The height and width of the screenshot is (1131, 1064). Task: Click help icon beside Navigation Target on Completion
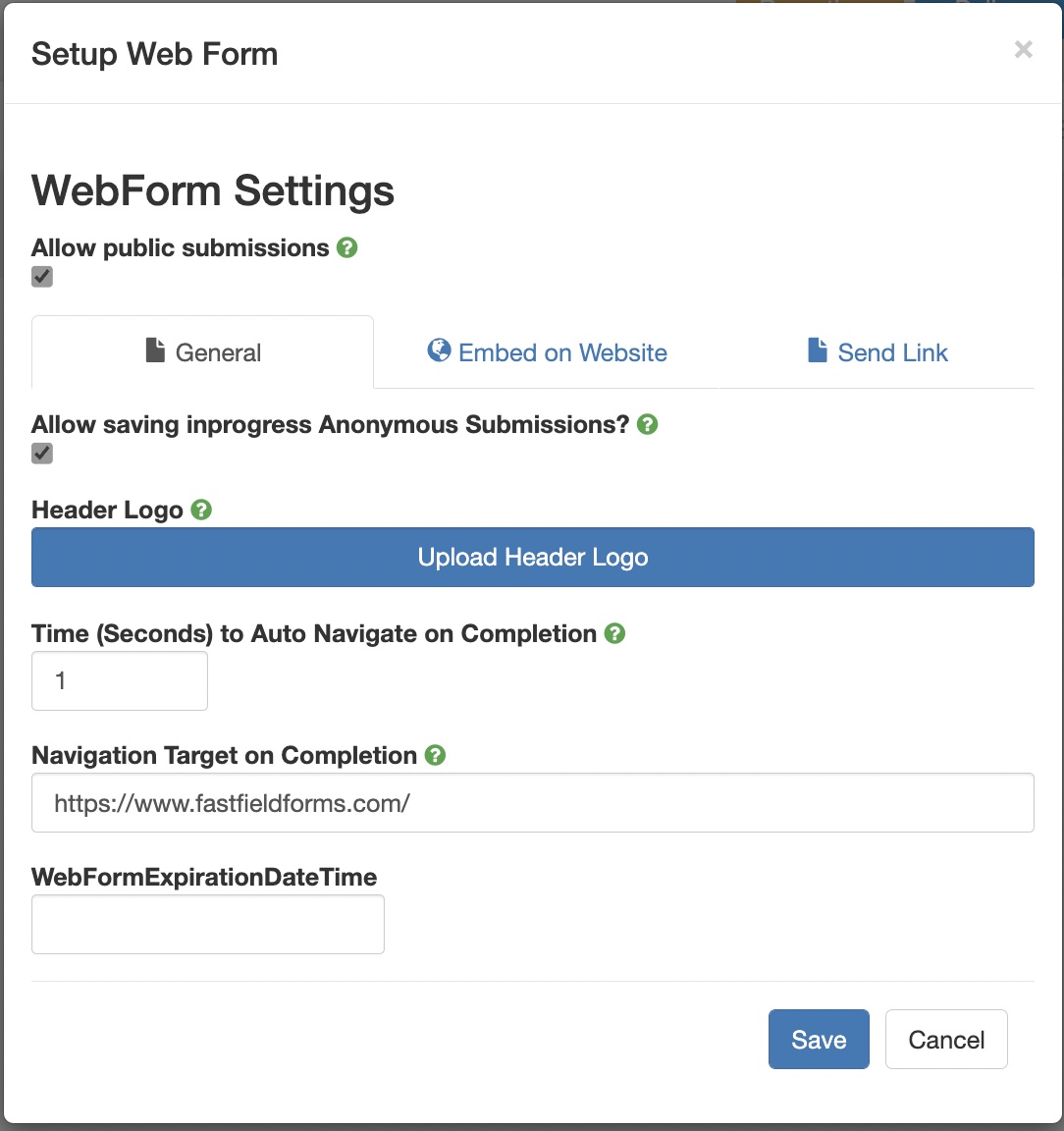pos(435,755)
